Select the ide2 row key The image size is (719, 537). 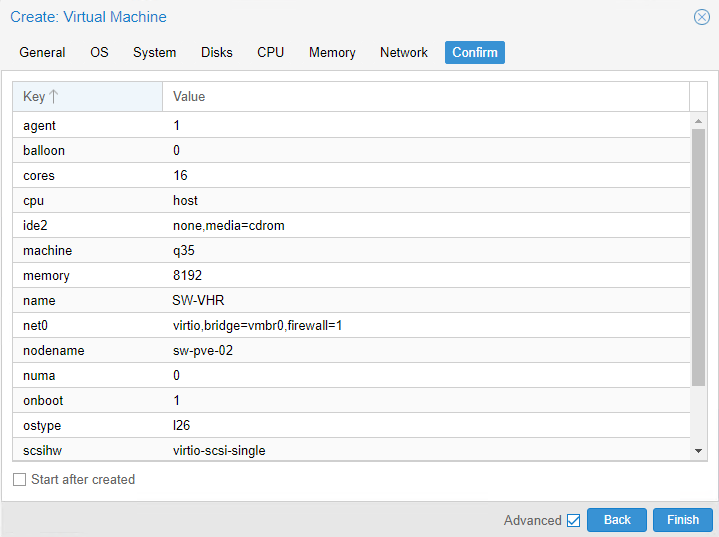tap(35, 226)
